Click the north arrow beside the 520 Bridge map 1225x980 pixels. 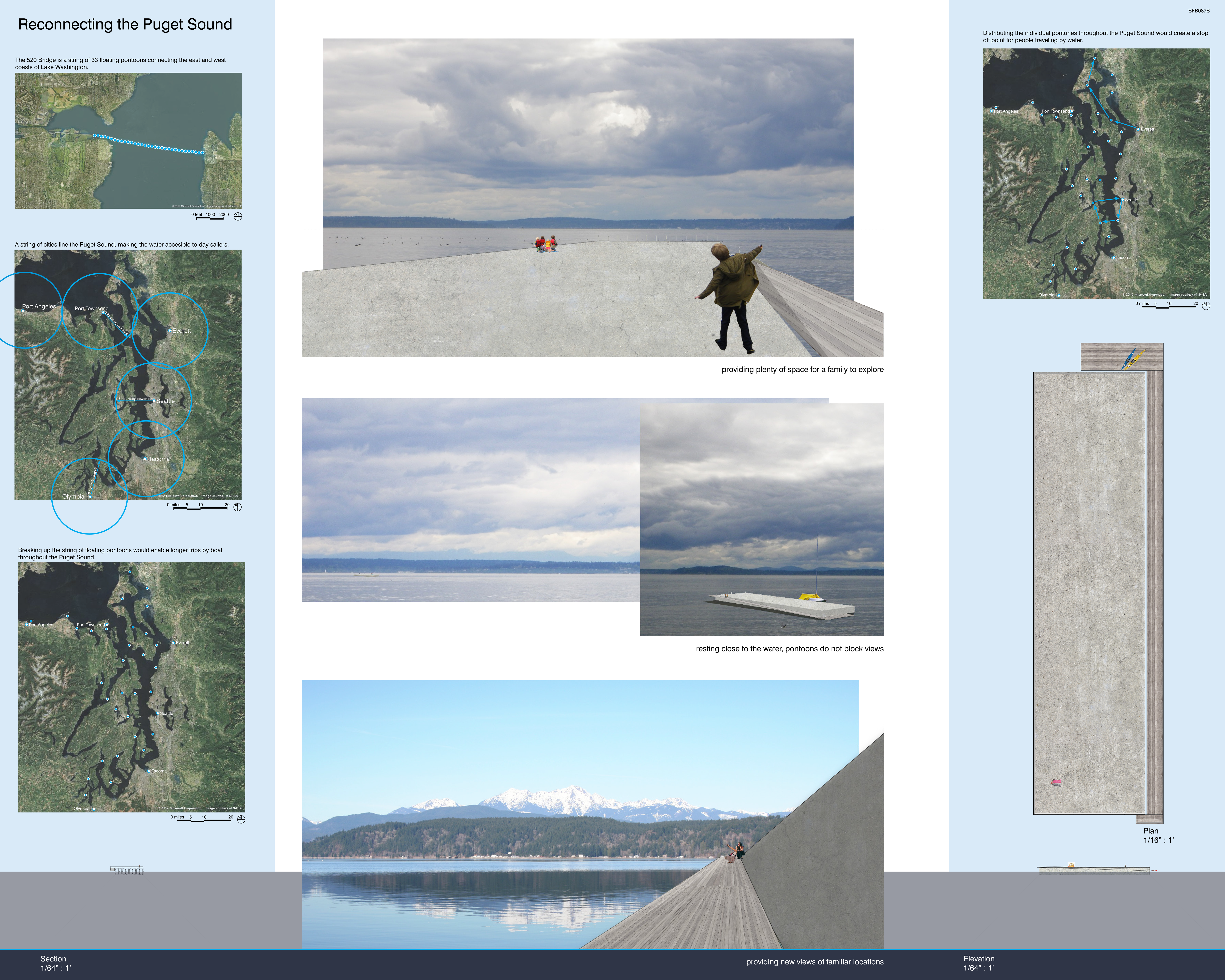(x=238, y=216)
